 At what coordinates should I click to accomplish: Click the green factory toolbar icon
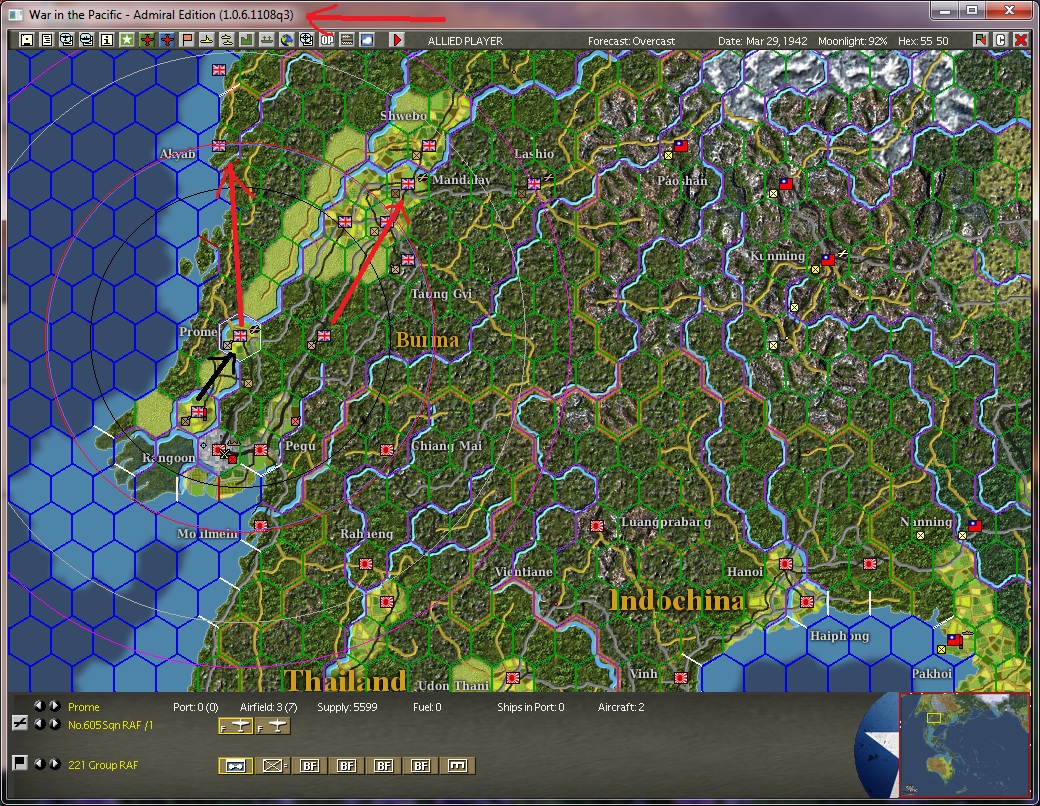(x=247, y=40)
